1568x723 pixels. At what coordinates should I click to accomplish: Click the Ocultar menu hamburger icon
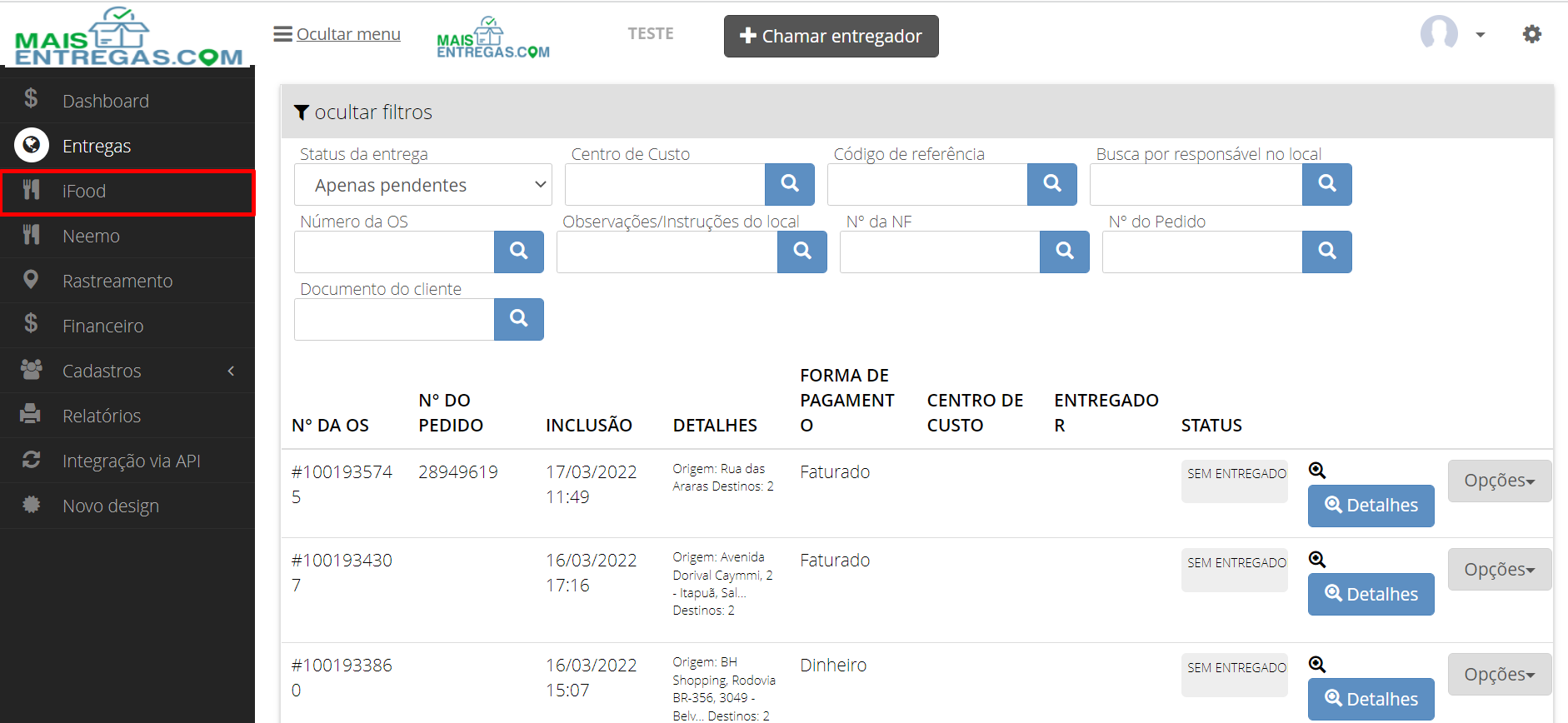click(x=282, y=34)
